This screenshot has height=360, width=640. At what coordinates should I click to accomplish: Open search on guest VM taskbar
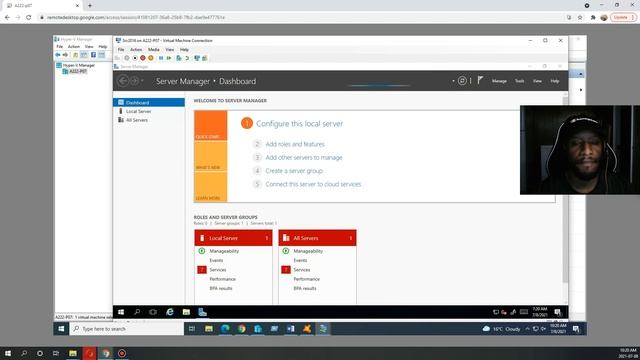click(x=137, y=312)
